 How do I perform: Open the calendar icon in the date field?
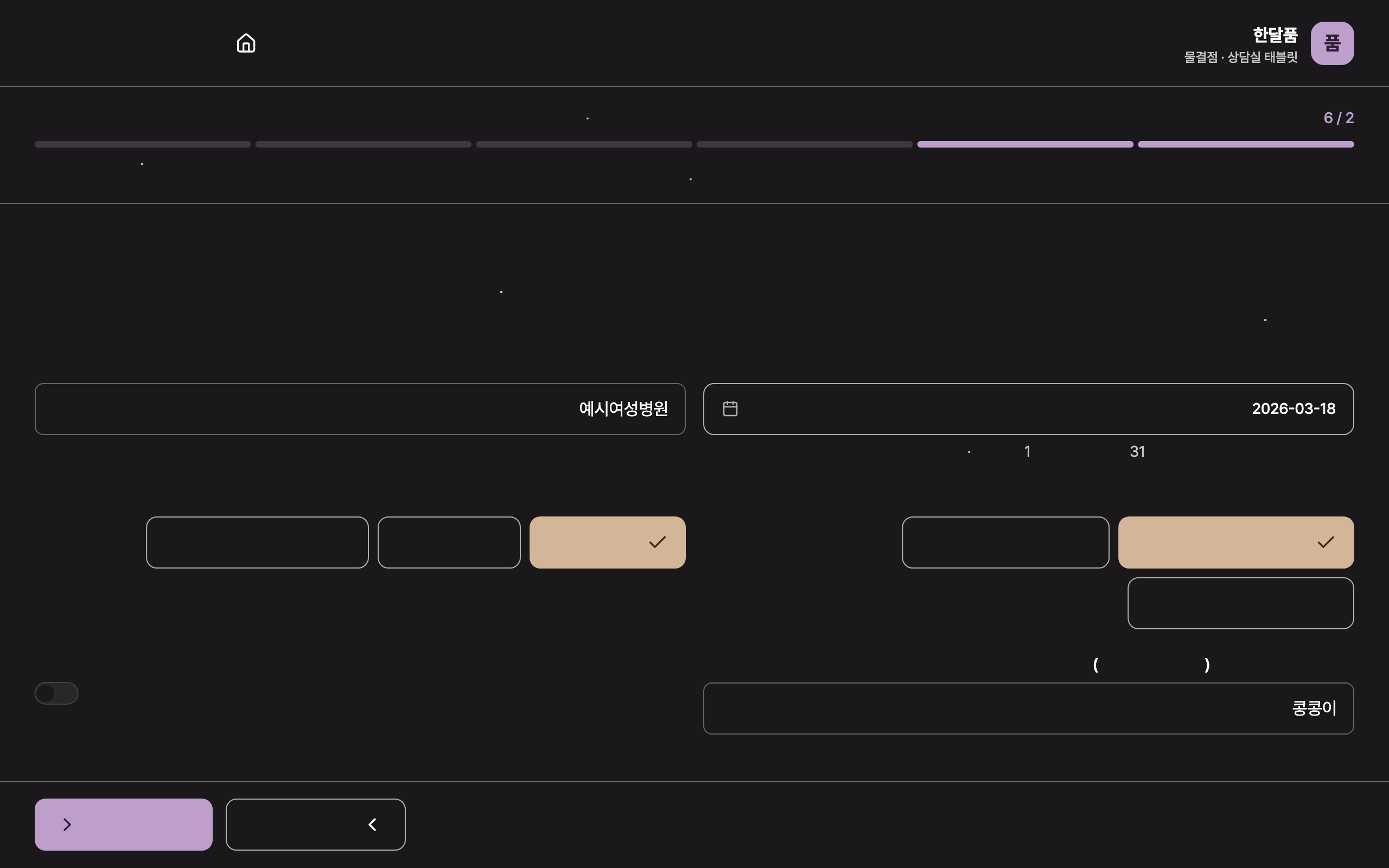[730, 409]
